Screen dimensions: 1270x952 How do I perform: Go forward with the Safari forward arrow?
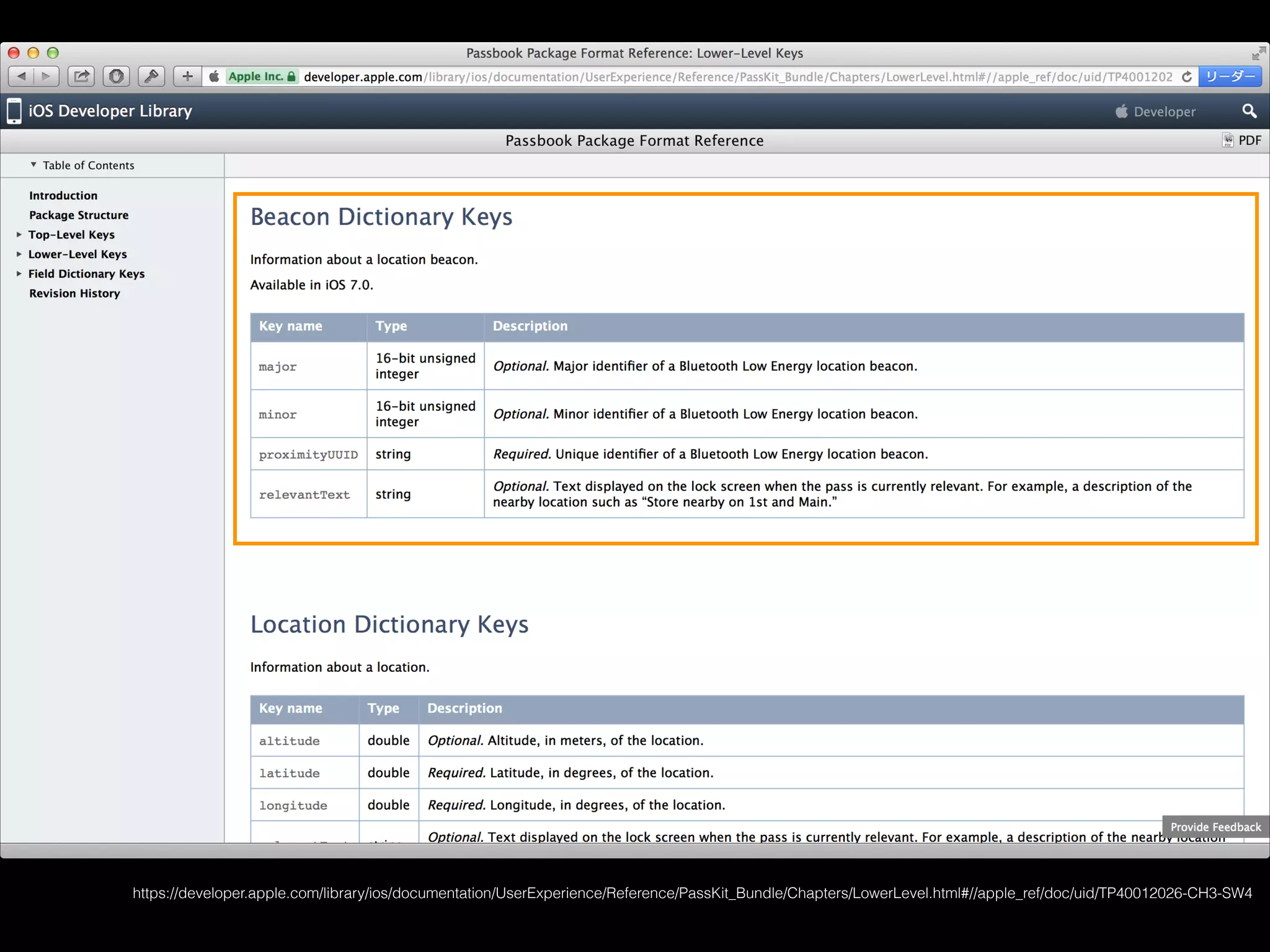[47, 76]
